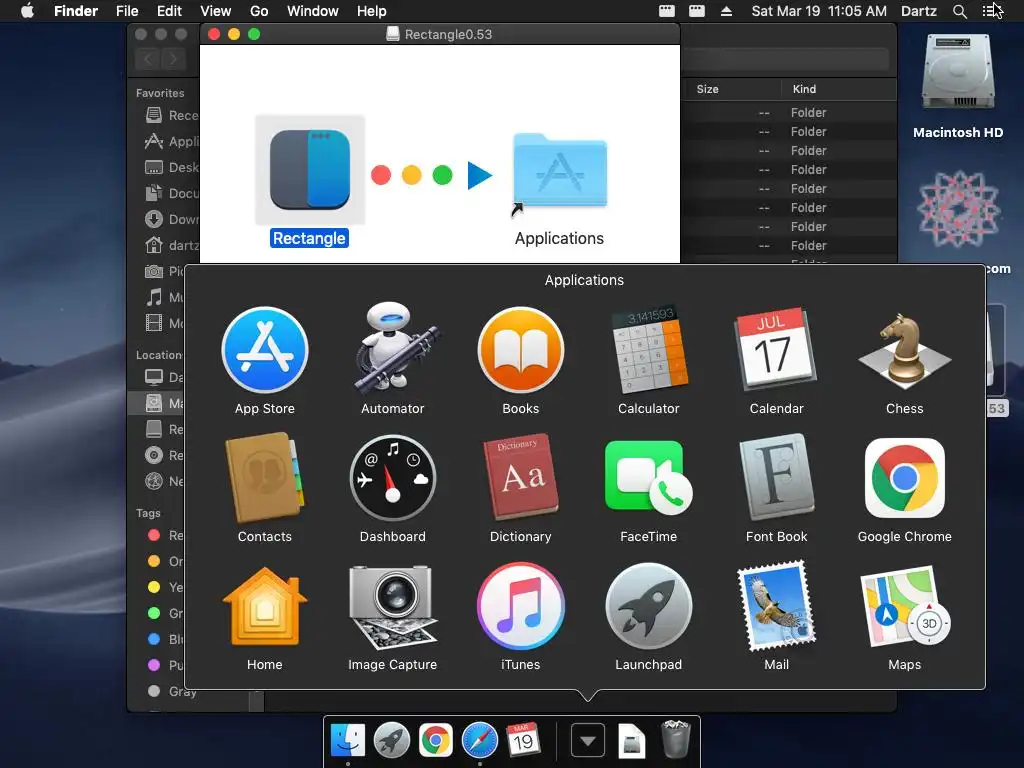Image resolution: width=1024 pixels, height=768 pixels.
Task: Open Image Capture app
Action: [x=392, y=607]
